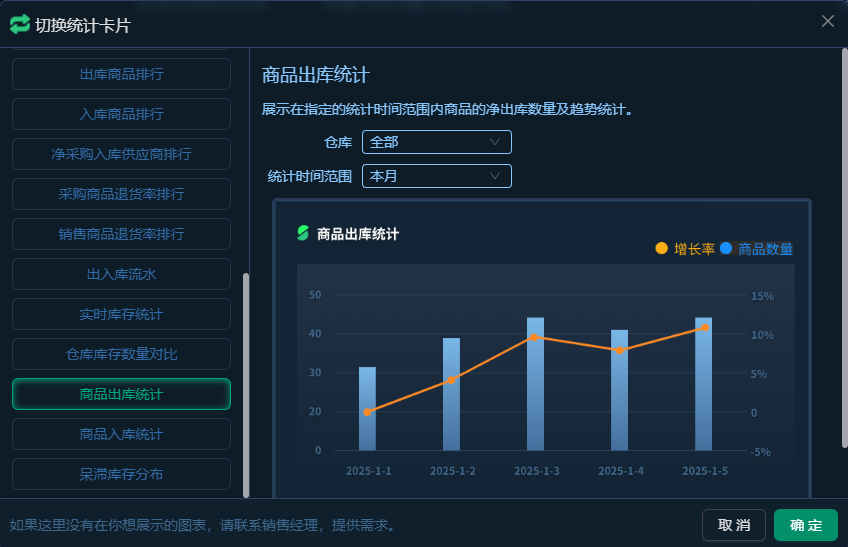Select 销售商品退货率排行 in the list
The height and width of the screenshot is (547, 848).
121,234
